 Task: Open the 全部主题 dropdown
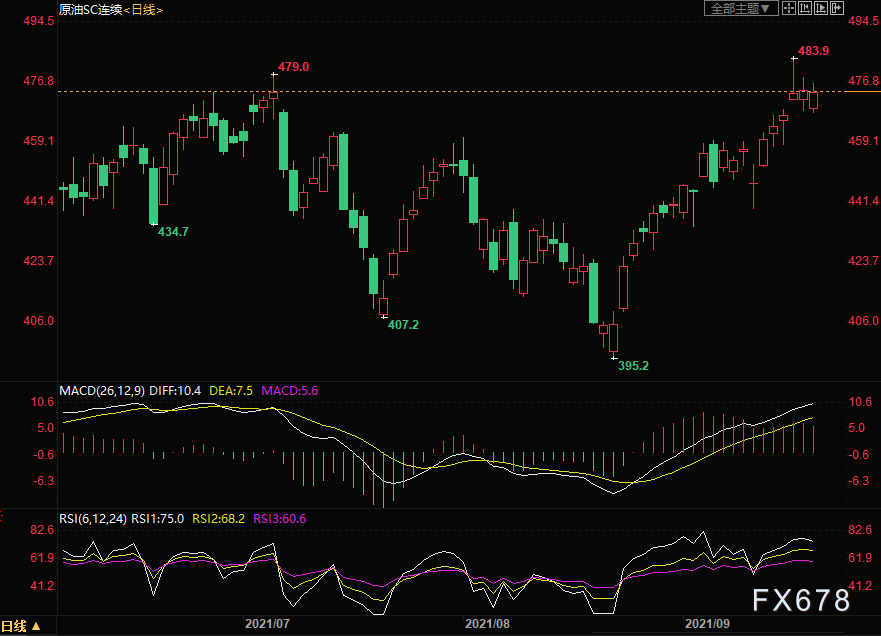tap(741, 8)
